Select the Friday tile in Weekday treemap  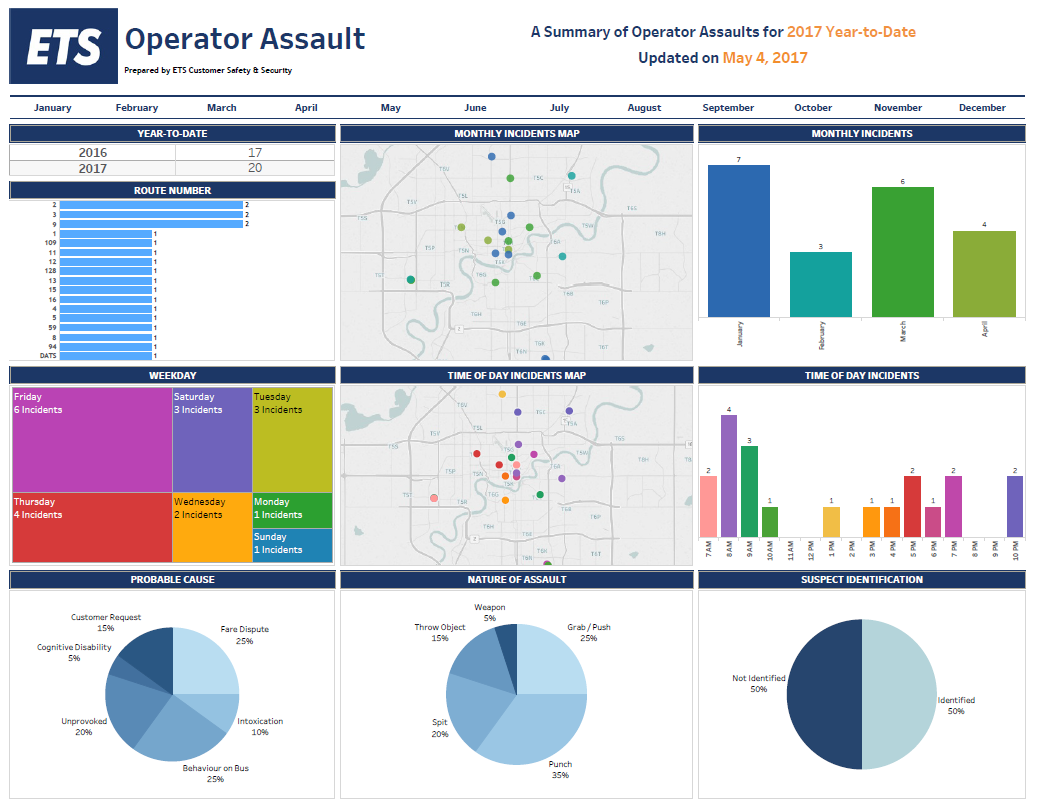91,440
